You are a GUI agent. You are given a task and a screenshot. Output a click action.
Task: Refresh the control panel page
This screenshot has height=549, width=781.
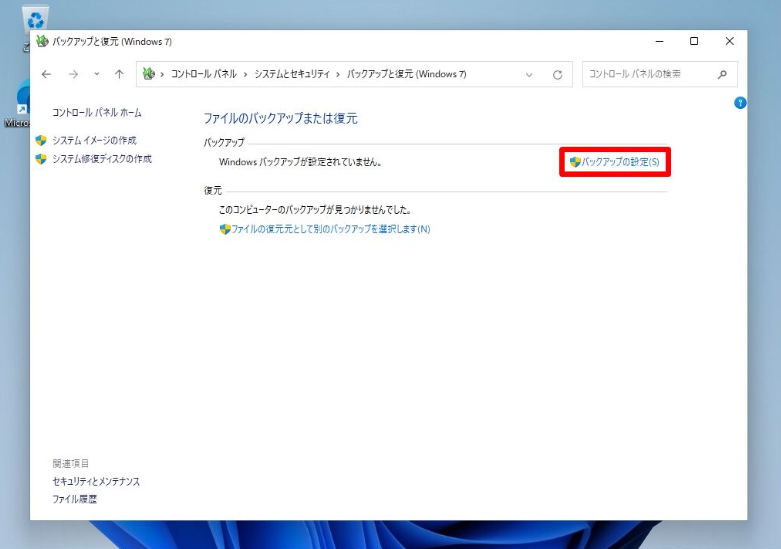click(x=557, y=75)
